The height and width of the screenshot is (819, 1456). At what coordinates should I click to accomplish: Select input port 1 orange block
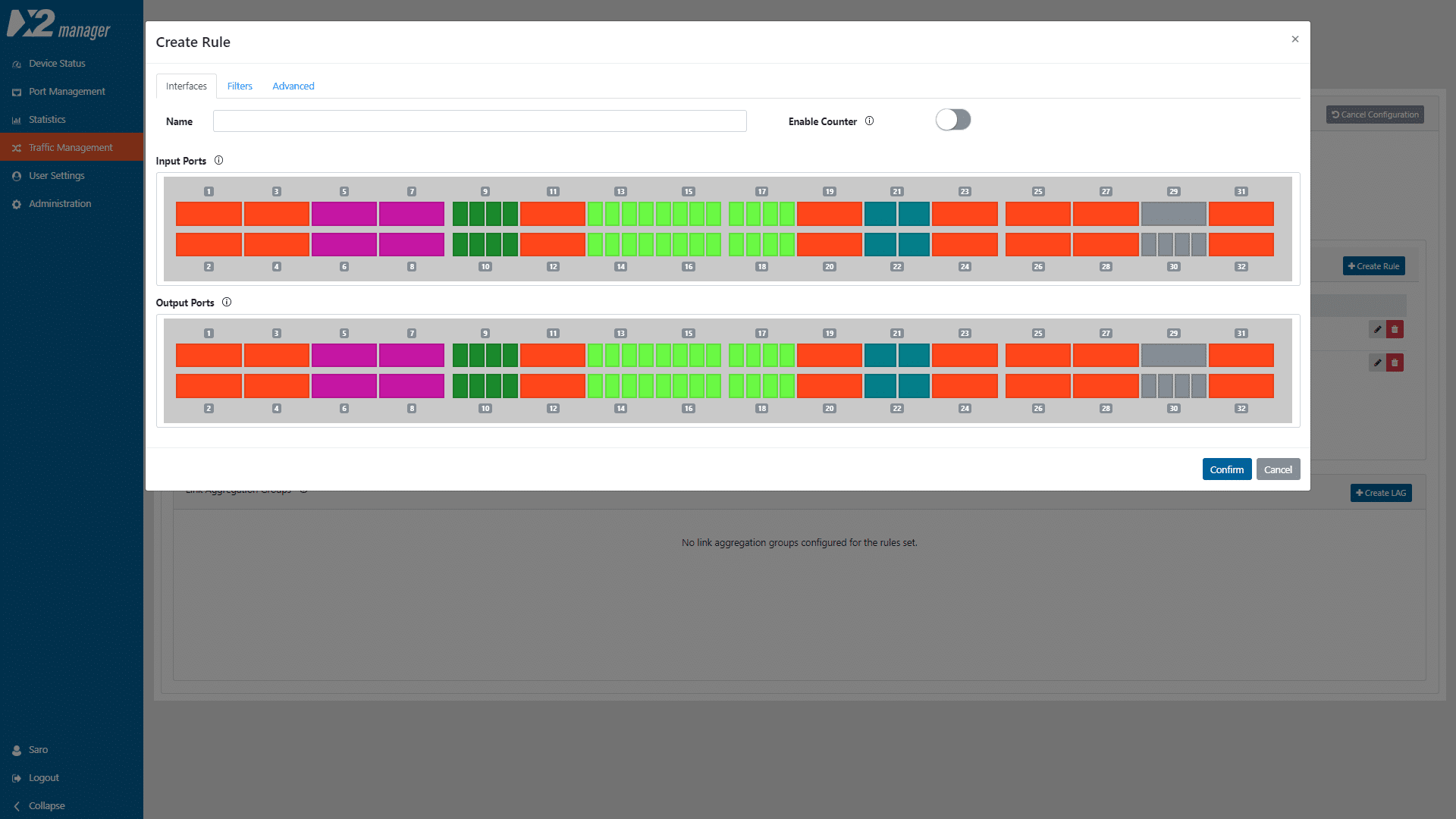[209, 214]
